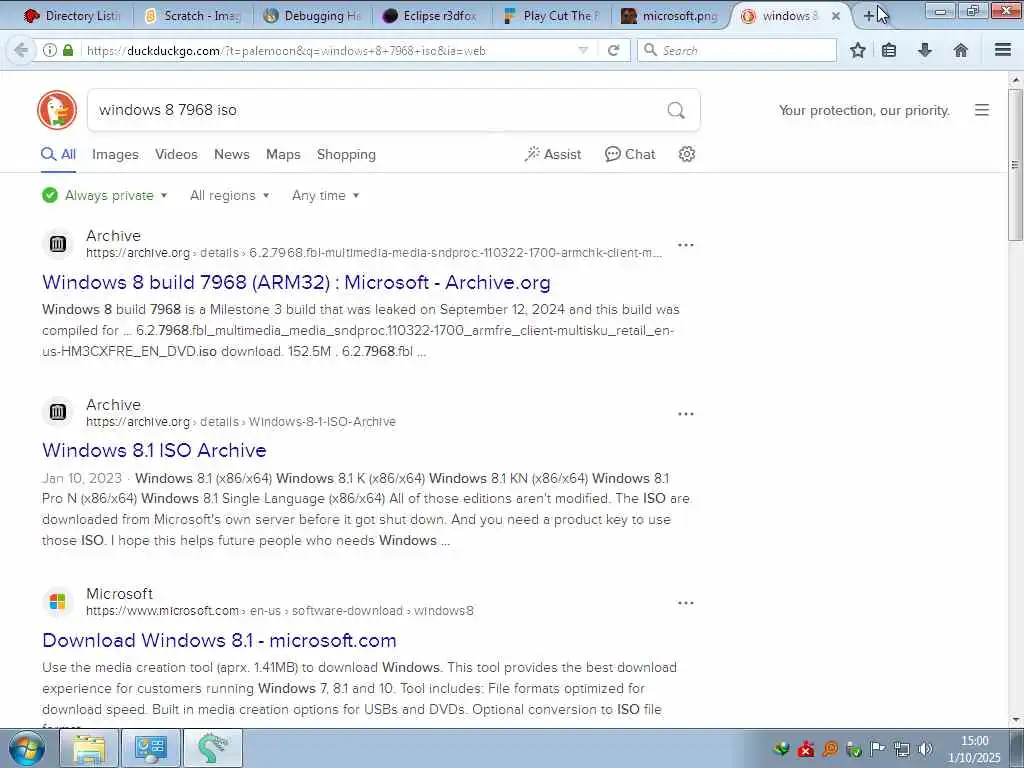
Task: Switch to the Shopping tab
Action: [x=346, y=154]
